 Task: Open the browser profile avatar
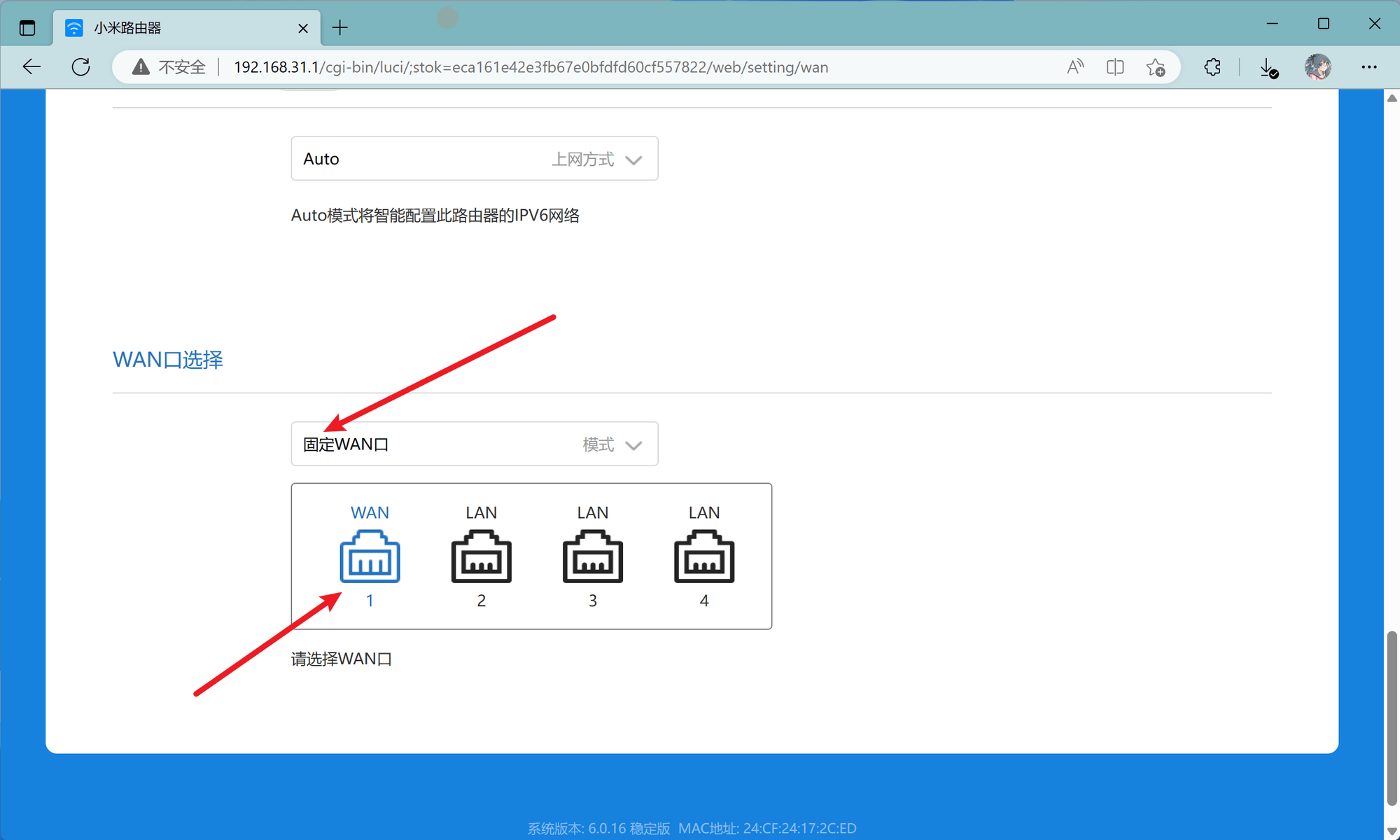[x=1317, y=67]
